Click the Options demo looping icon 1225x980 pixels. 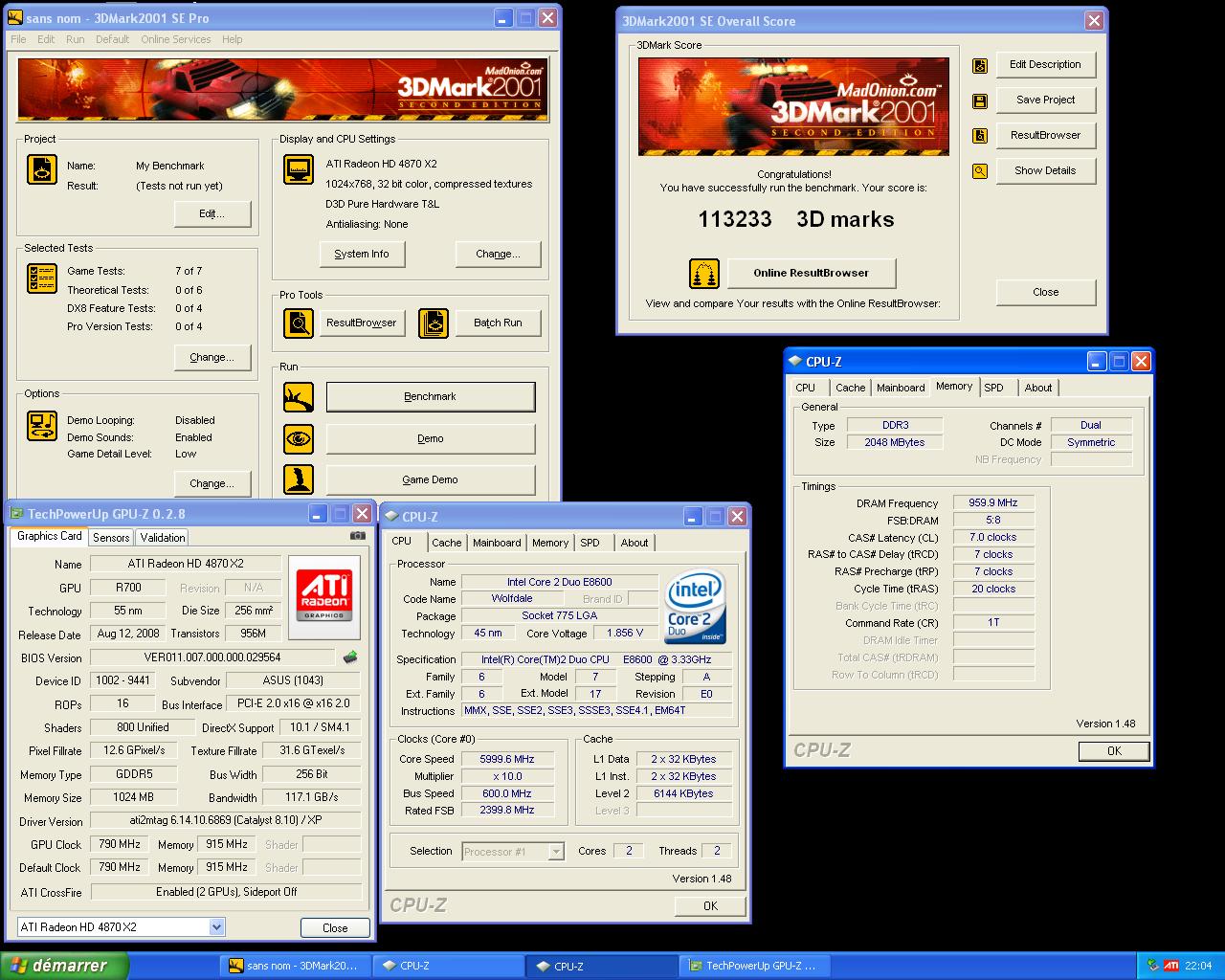(x=42, y=425)
